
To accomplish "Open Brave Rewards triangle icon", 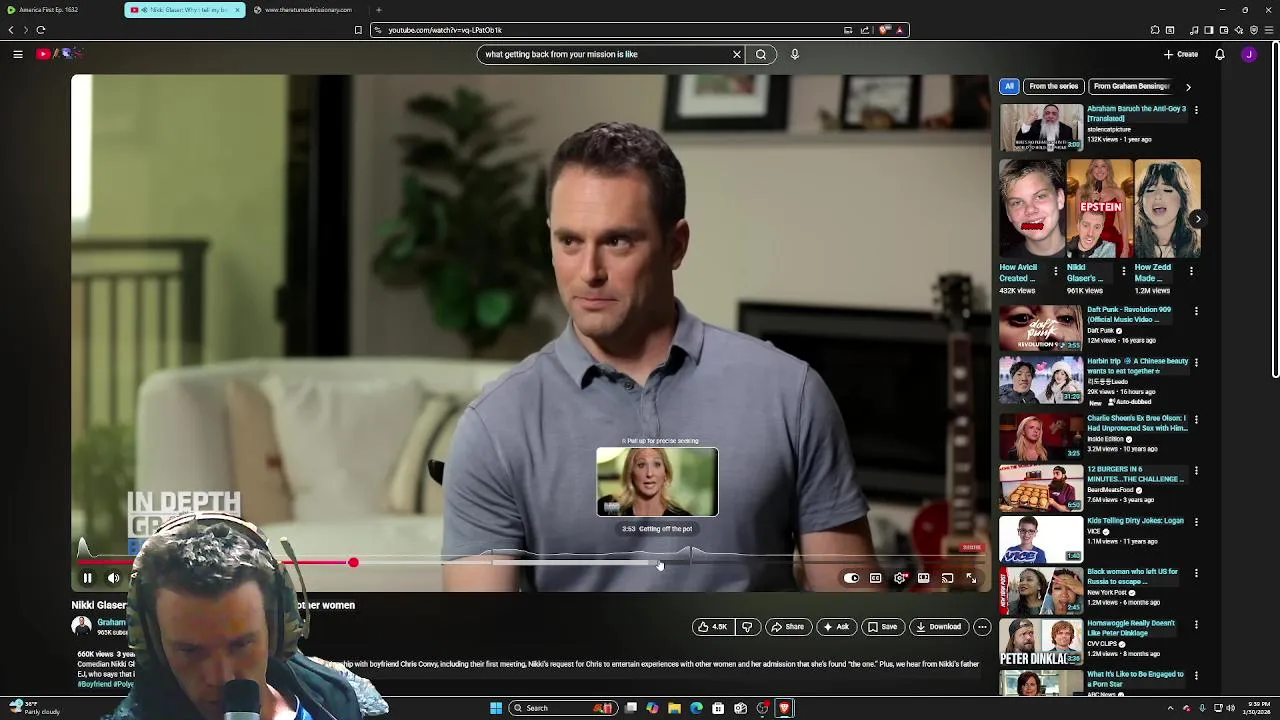I will tap(900, 30).
